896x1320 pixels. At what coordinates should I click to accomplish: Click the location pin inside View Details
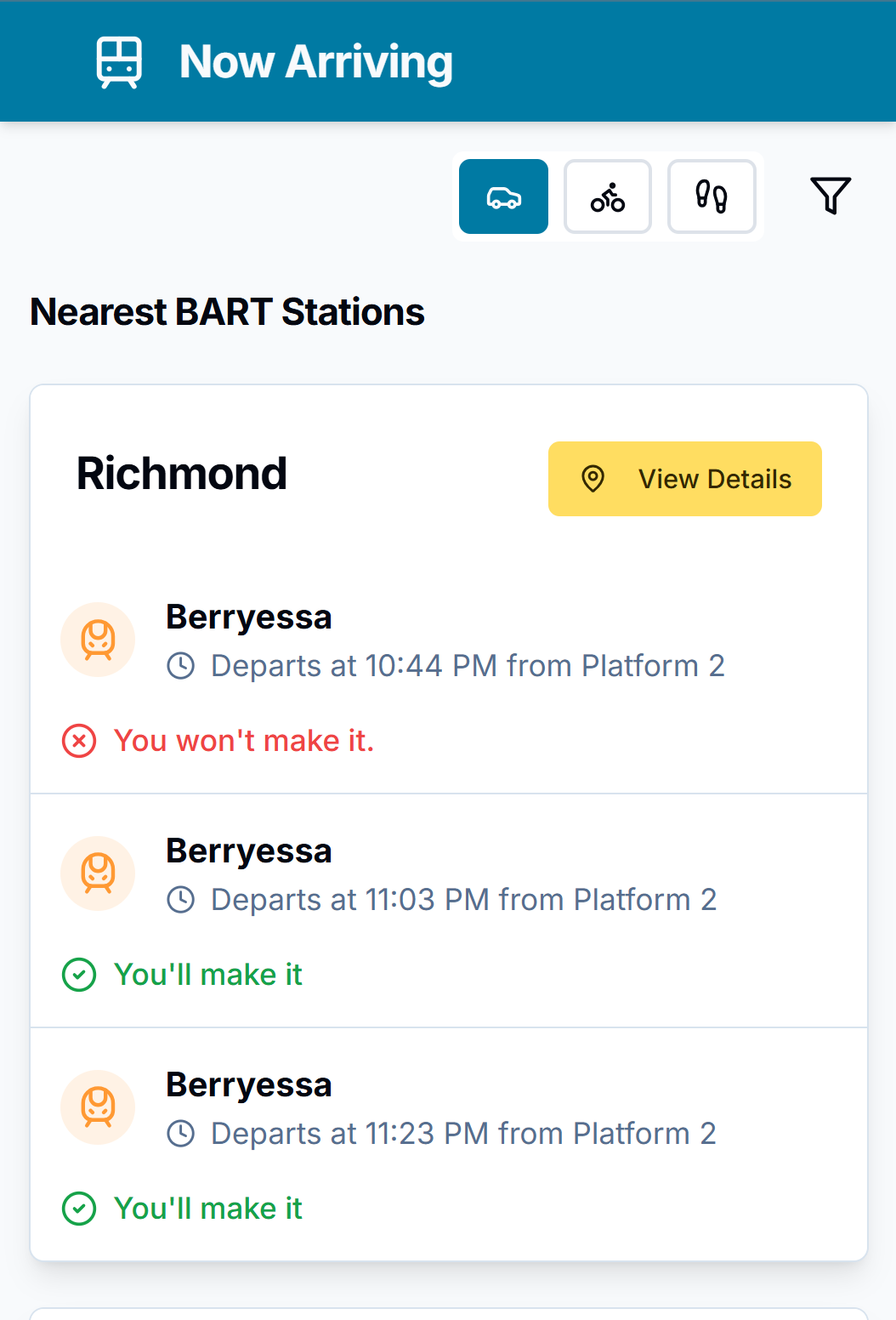tap(593, 479)
